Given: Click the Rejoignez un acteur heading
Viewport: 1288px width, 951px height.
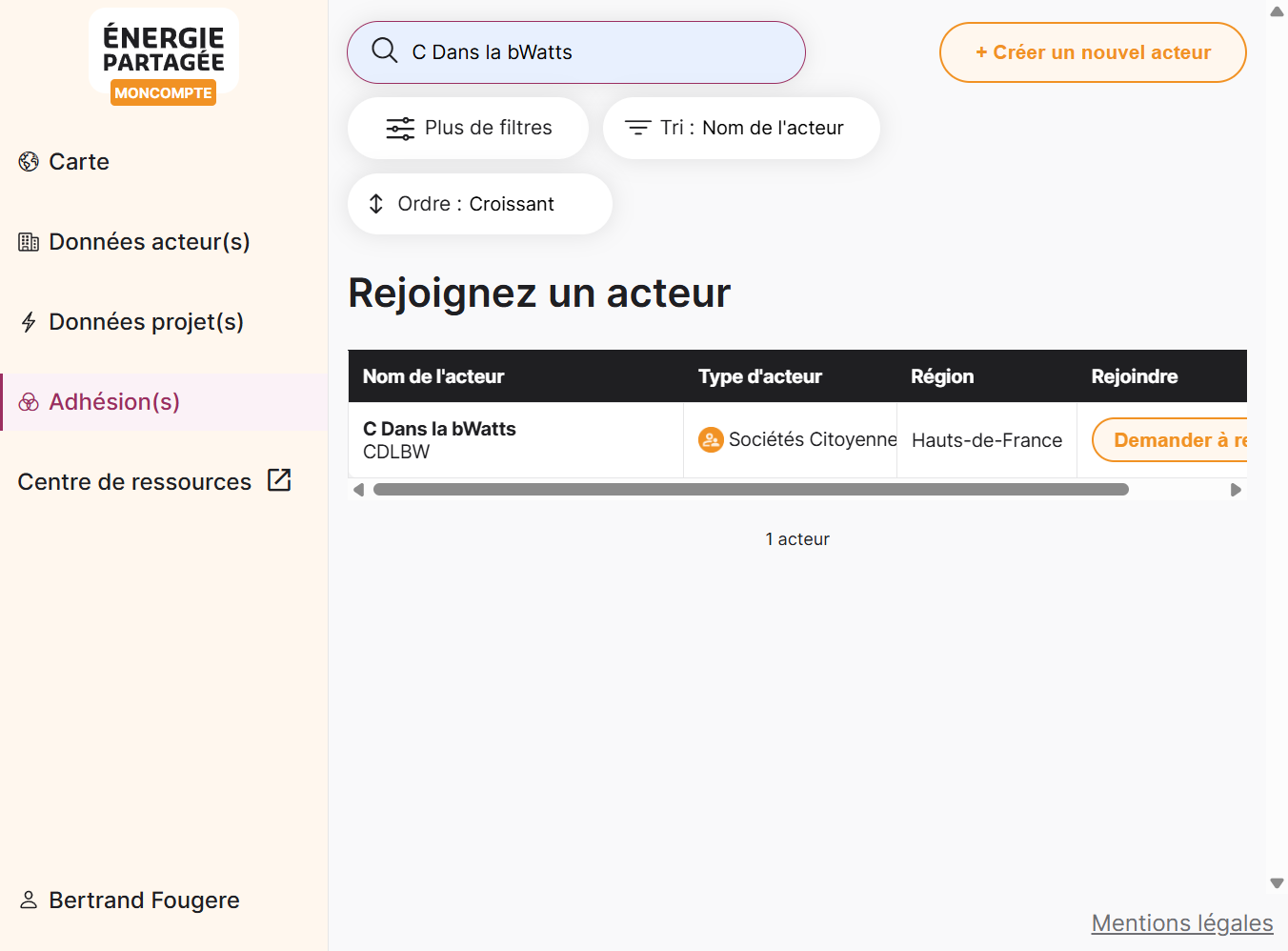Looking at the screenshot, I should pos(539,293).
